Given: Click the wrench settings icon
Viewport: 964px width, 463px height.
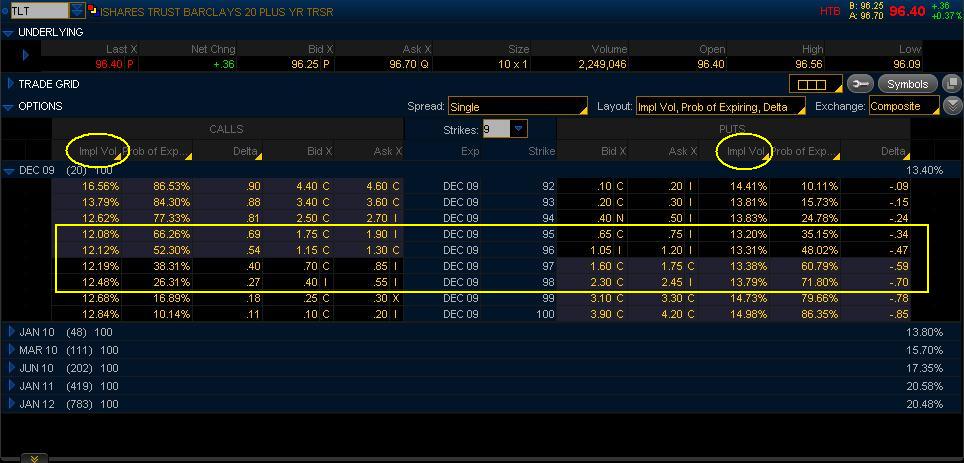Looking at the screenshot, I should click(x=860, y=84).
